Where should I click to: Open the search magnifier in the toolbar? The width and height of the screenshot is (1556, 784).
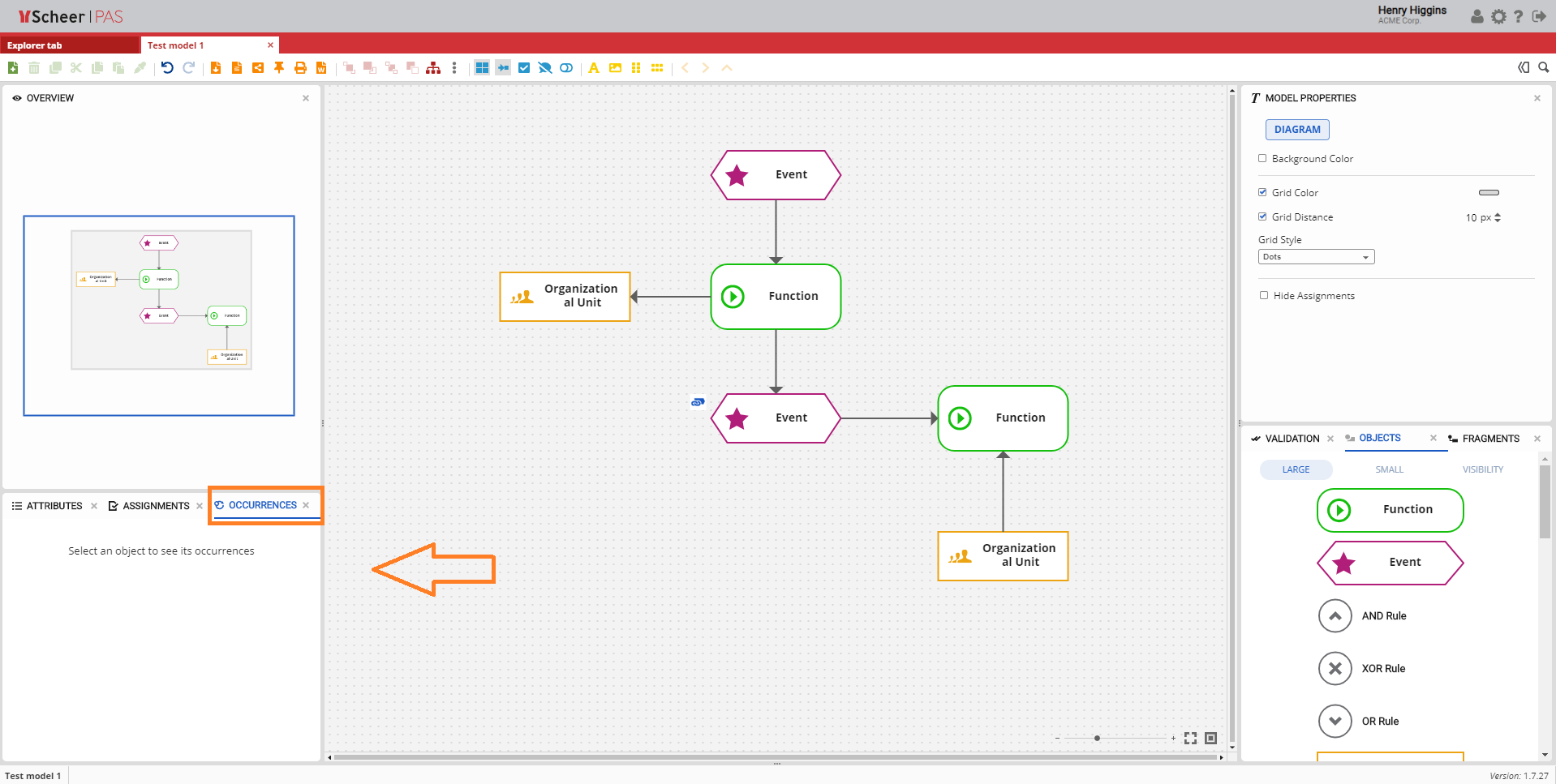(x=1543, y=68)
